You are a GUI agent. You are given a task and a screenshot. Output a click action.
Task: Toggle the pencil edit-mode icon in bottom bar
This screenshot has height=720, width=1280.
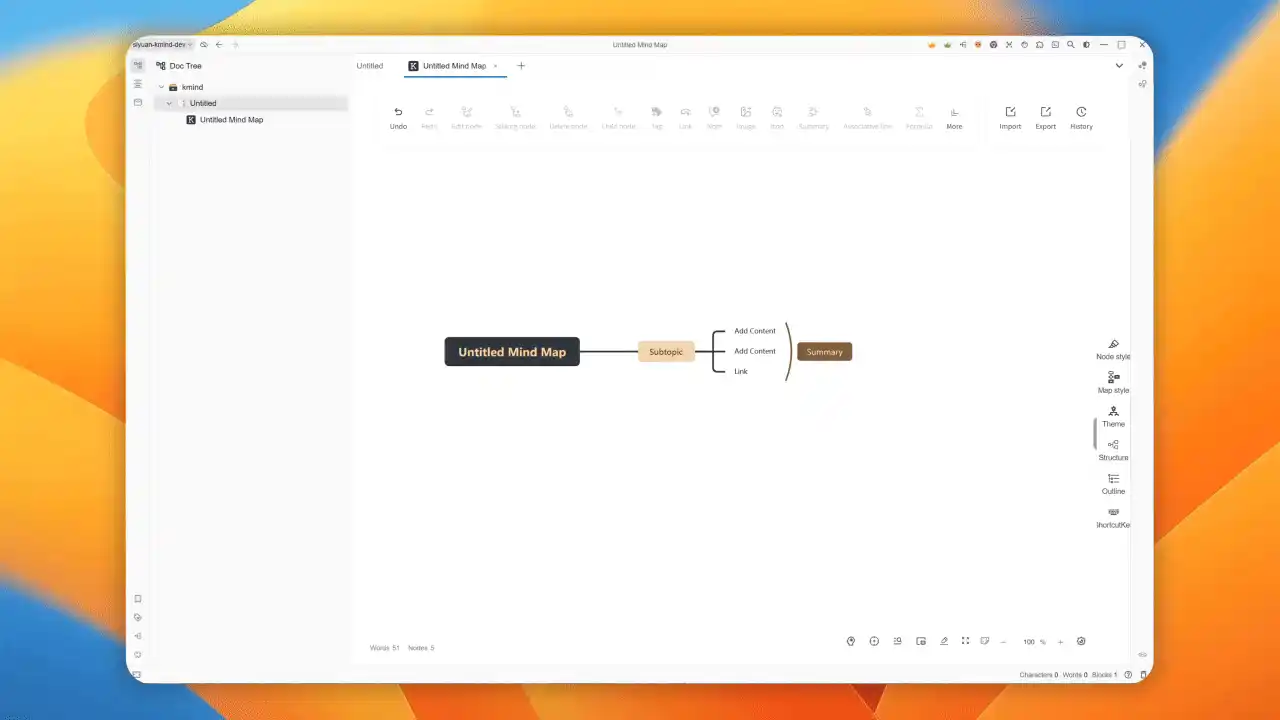tap(944, 641)
